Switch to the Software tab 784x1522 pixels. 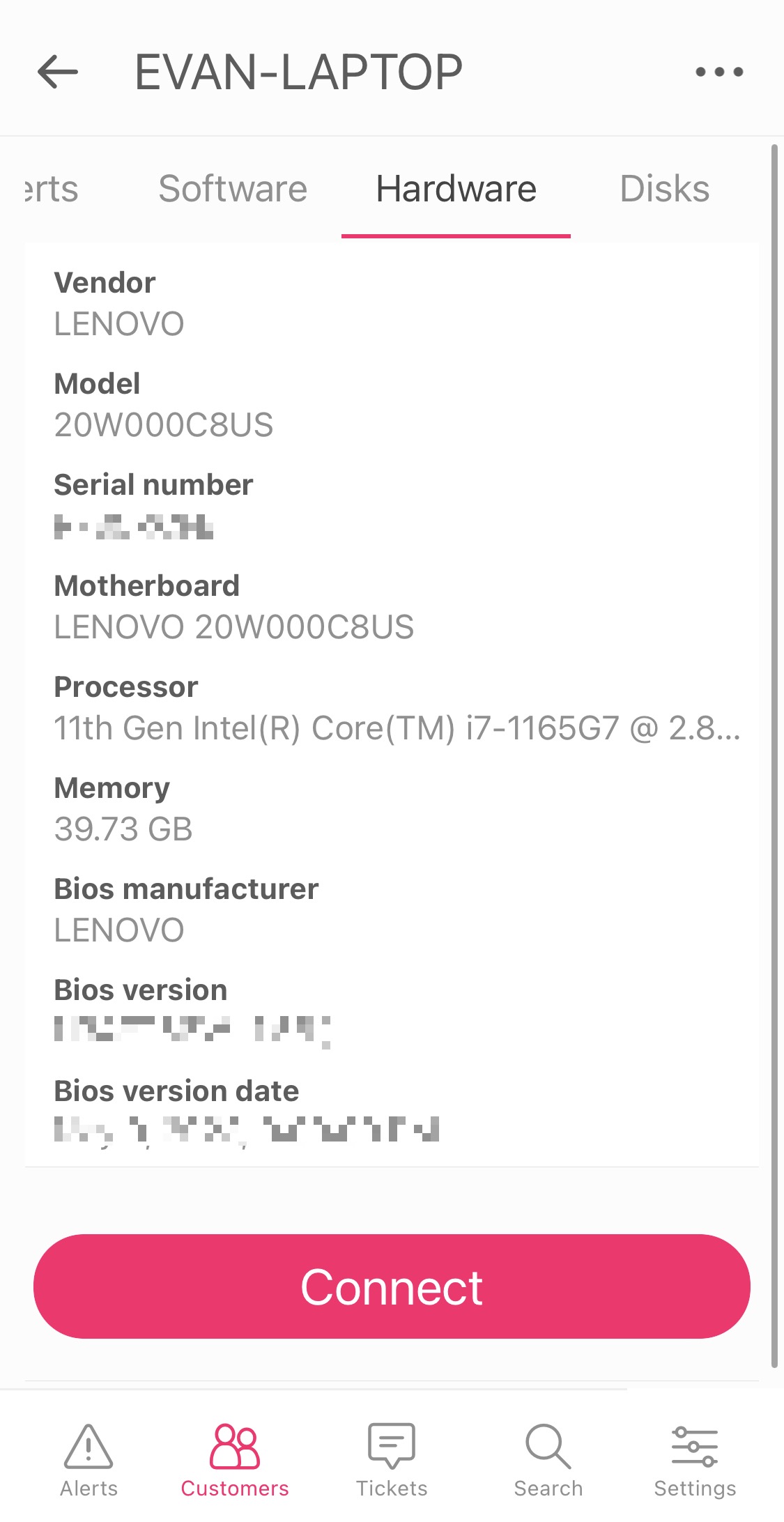(x=233, y=189)
